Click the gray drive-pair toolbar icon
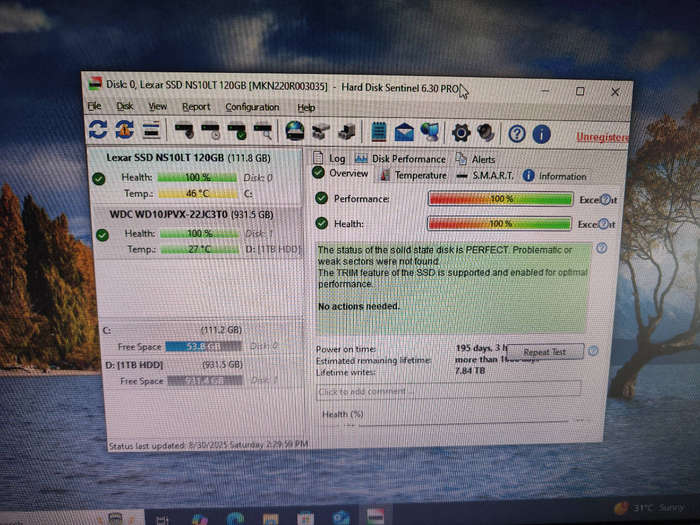The width and height of the screenshot is (700, 525). 321,132
